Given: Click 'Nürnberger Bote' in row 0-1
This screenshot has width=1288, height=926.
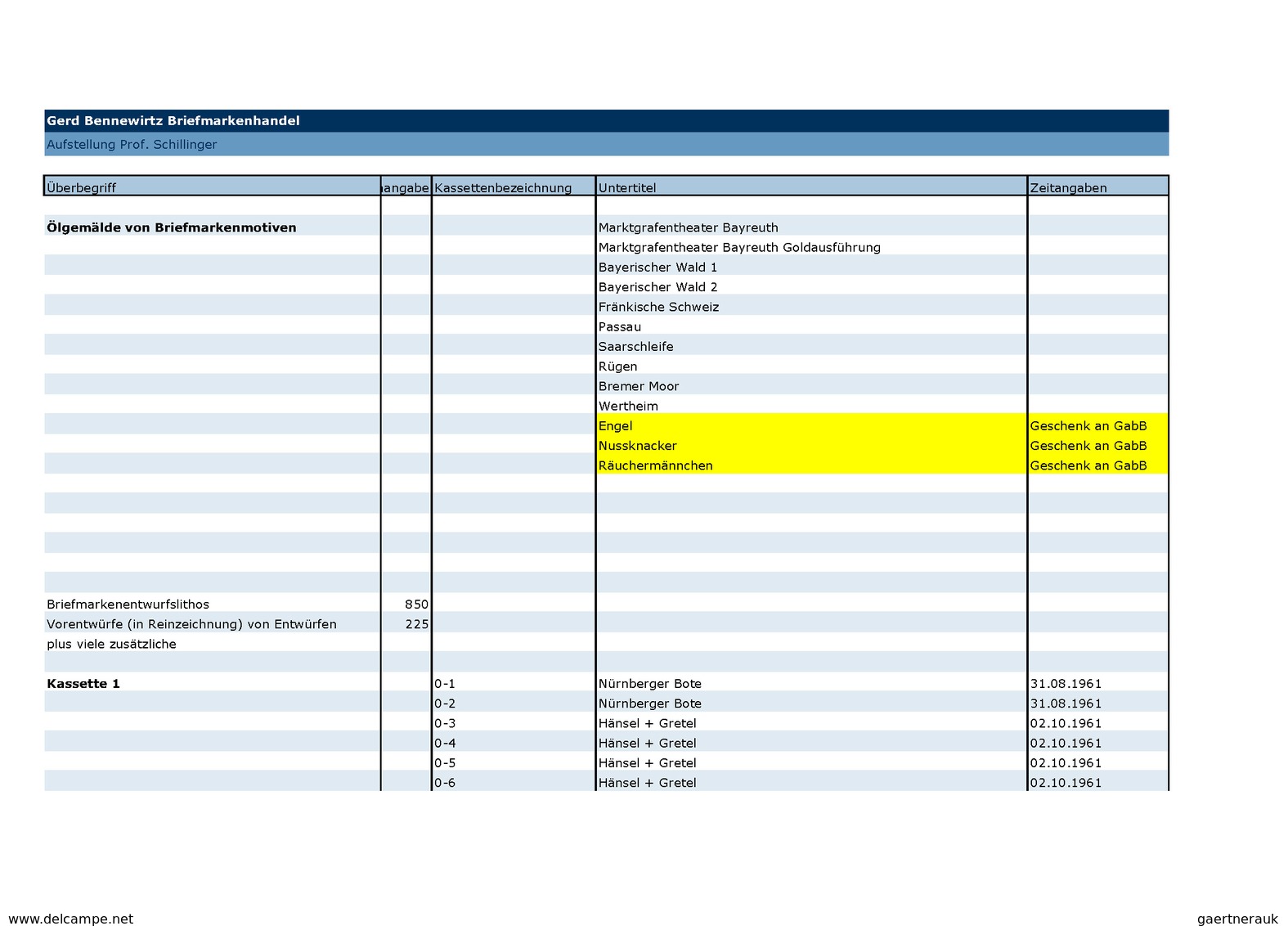Looking at the screenshot, I should click(x=650, y=684).
